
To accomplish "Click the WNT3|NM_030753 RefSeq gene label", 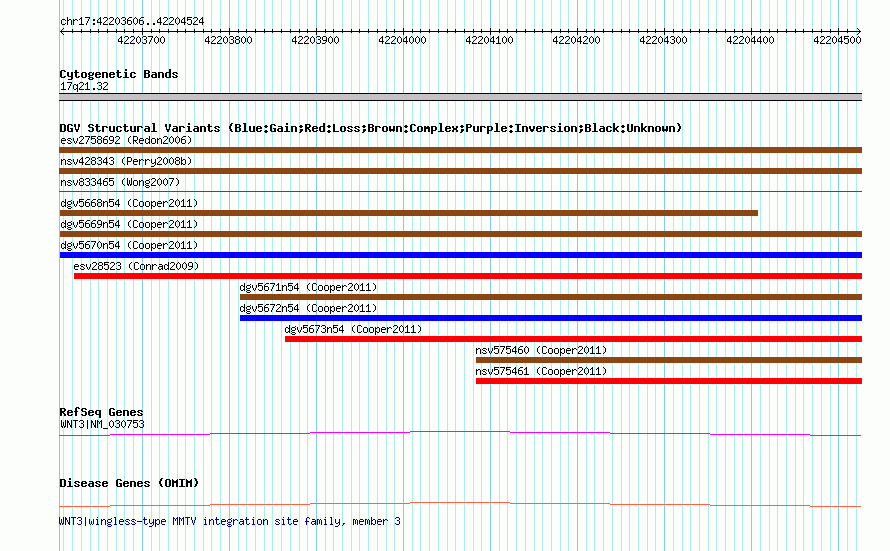I will (x=102, y=424).
